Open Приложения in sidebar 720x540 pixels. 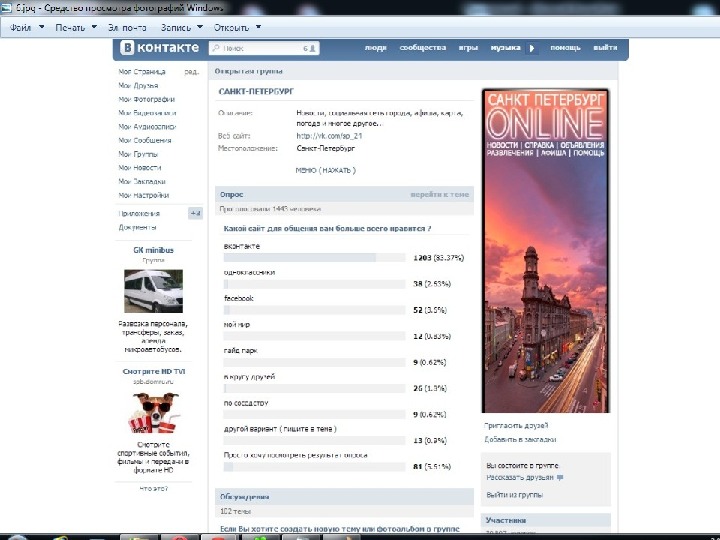pyautogui.click(x=139, y=214)
